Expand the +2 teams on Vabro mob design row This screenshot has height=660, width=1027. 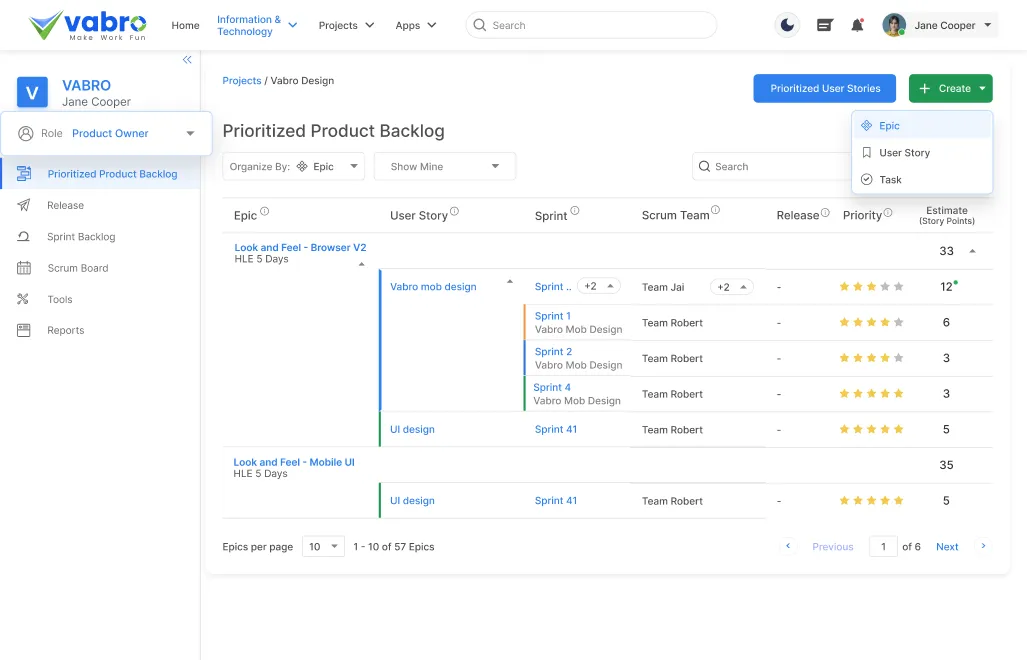point(731,286)
